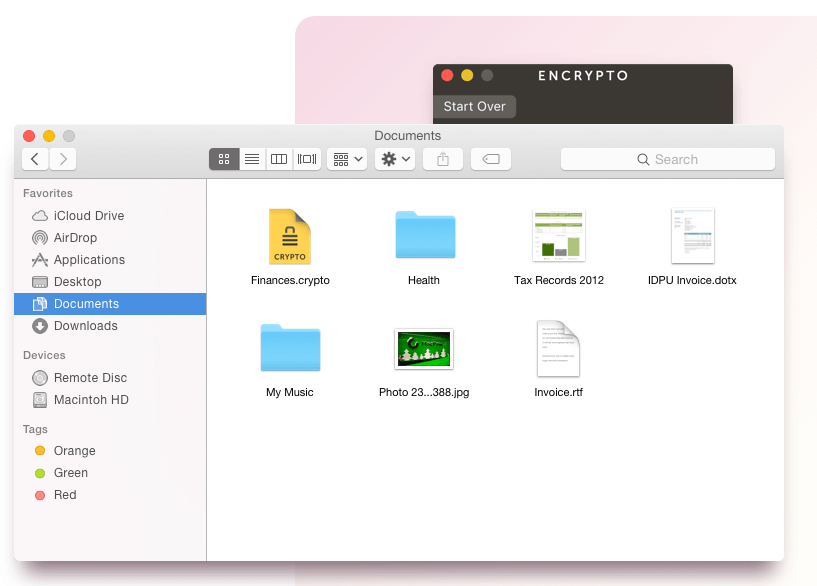
Task: Go forward with the Finder forward arrow
Action: (63, 159)
